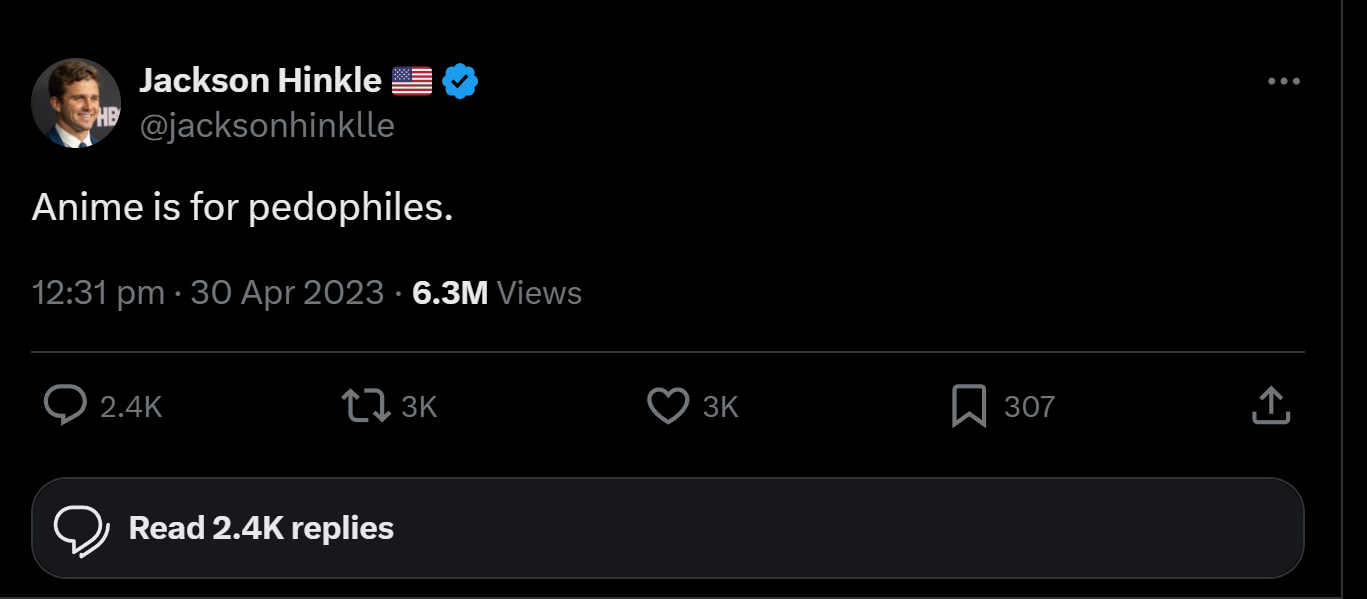The image size is (1367, 599).
Task: Click the chat bubbles icon in the replies bar
Action: pos(81,529)
